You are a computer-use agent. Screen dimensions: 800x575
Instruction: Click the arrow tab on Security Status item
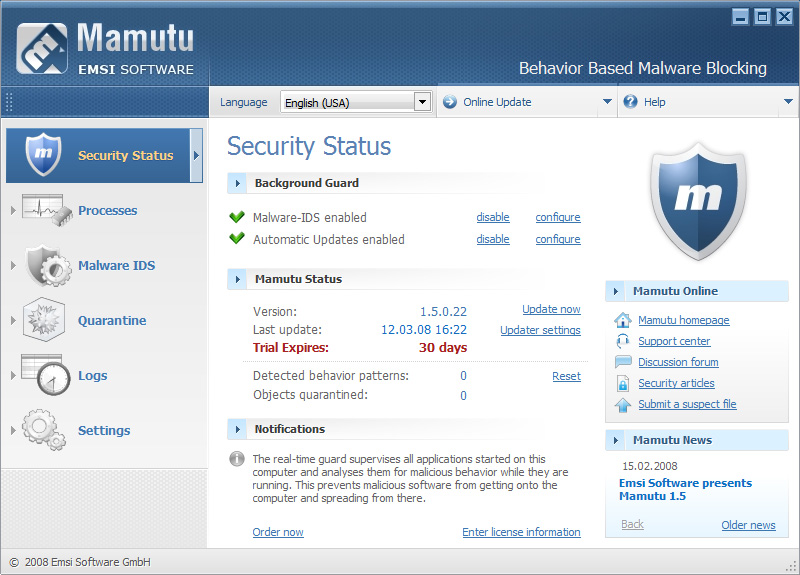[x=196, y=156]
